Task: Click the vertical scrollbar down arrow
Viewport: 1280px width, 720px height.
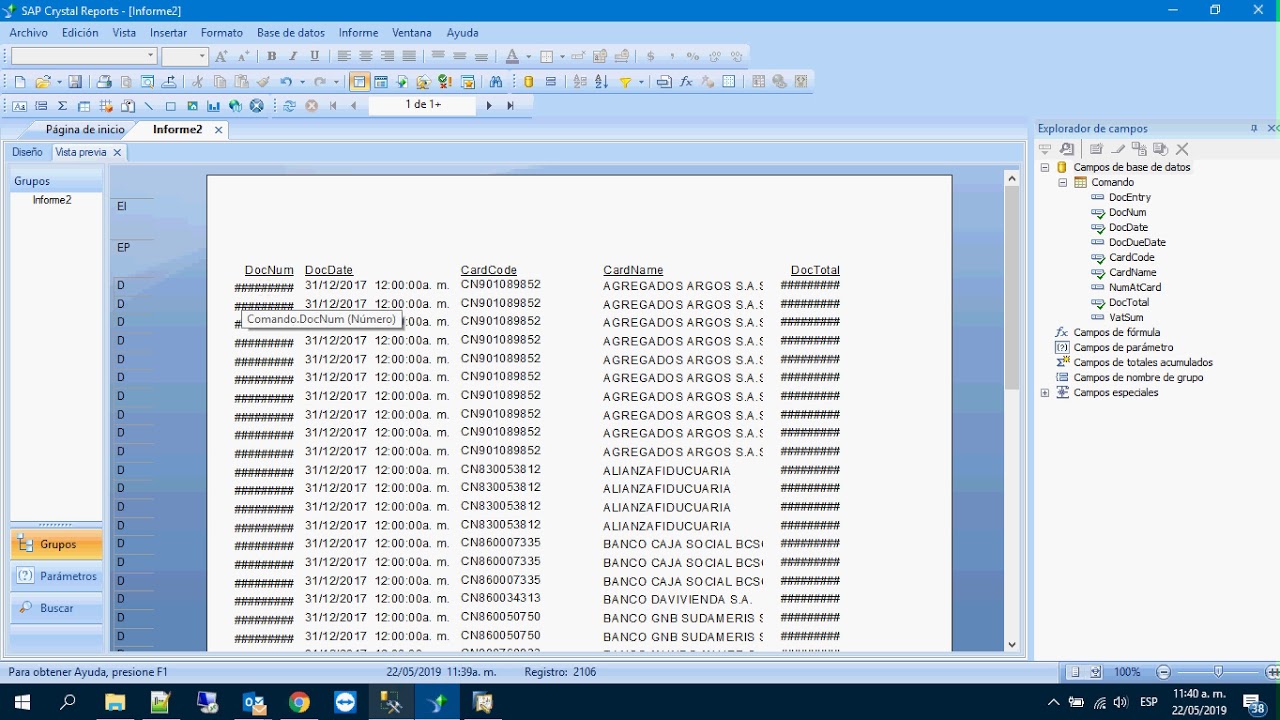Action: (x=1012, y=645)
